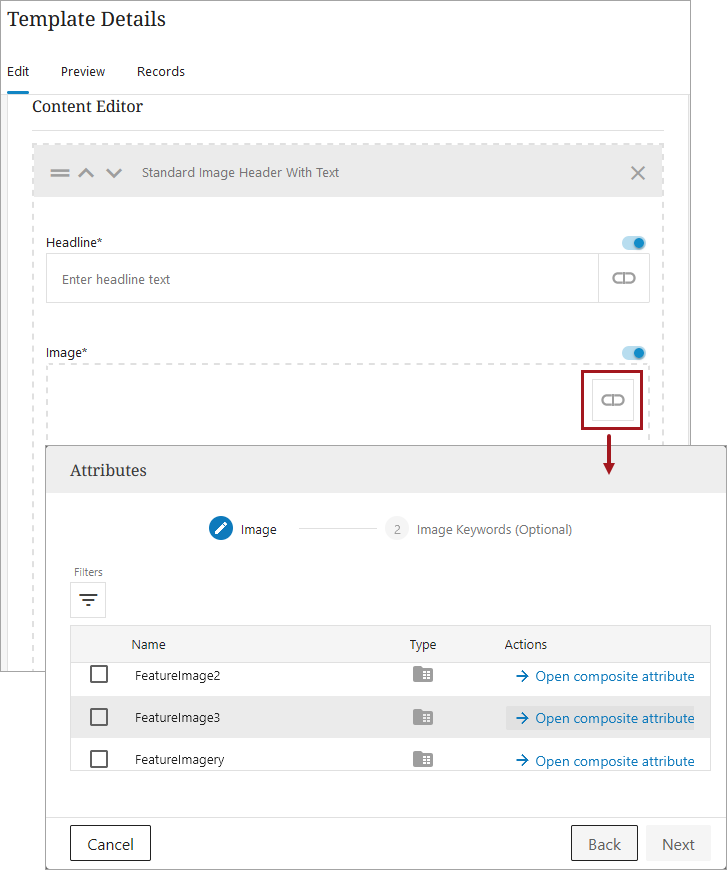This screenshot has width=727, height=870.
Task: Move the content block up with chevron
Action: tap(87, 173)
